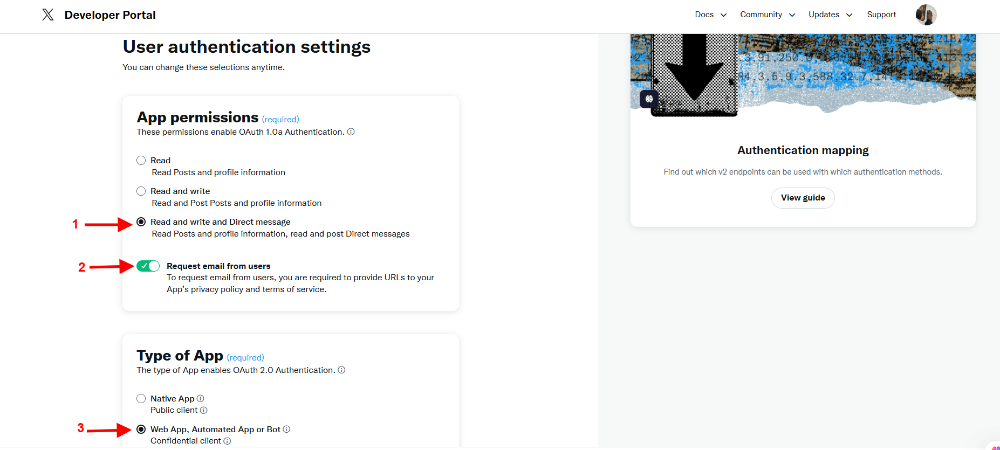
Task: Open the Support menu item
Action: pos(881,15)
